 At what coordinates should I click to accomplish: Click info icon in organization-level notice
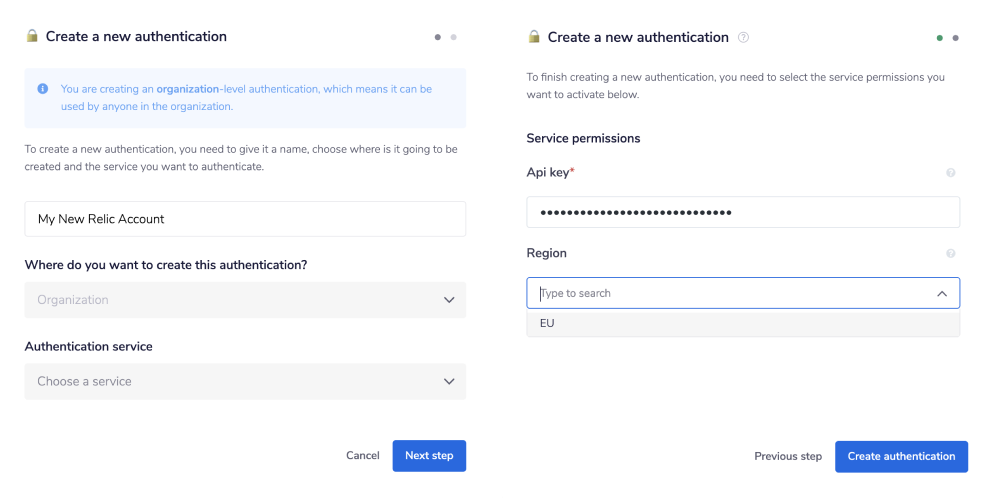[x=43, y=89]
